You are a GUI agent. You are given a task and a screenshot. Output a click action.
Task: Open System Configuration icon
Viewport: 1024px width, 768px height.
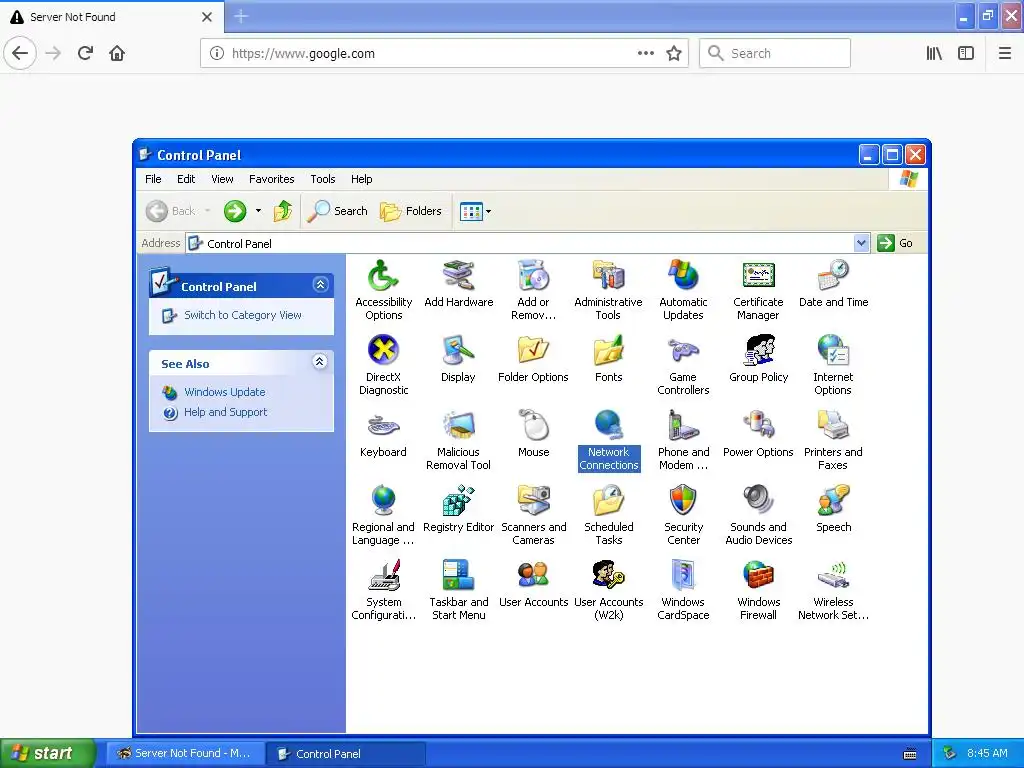click(383, 590)
